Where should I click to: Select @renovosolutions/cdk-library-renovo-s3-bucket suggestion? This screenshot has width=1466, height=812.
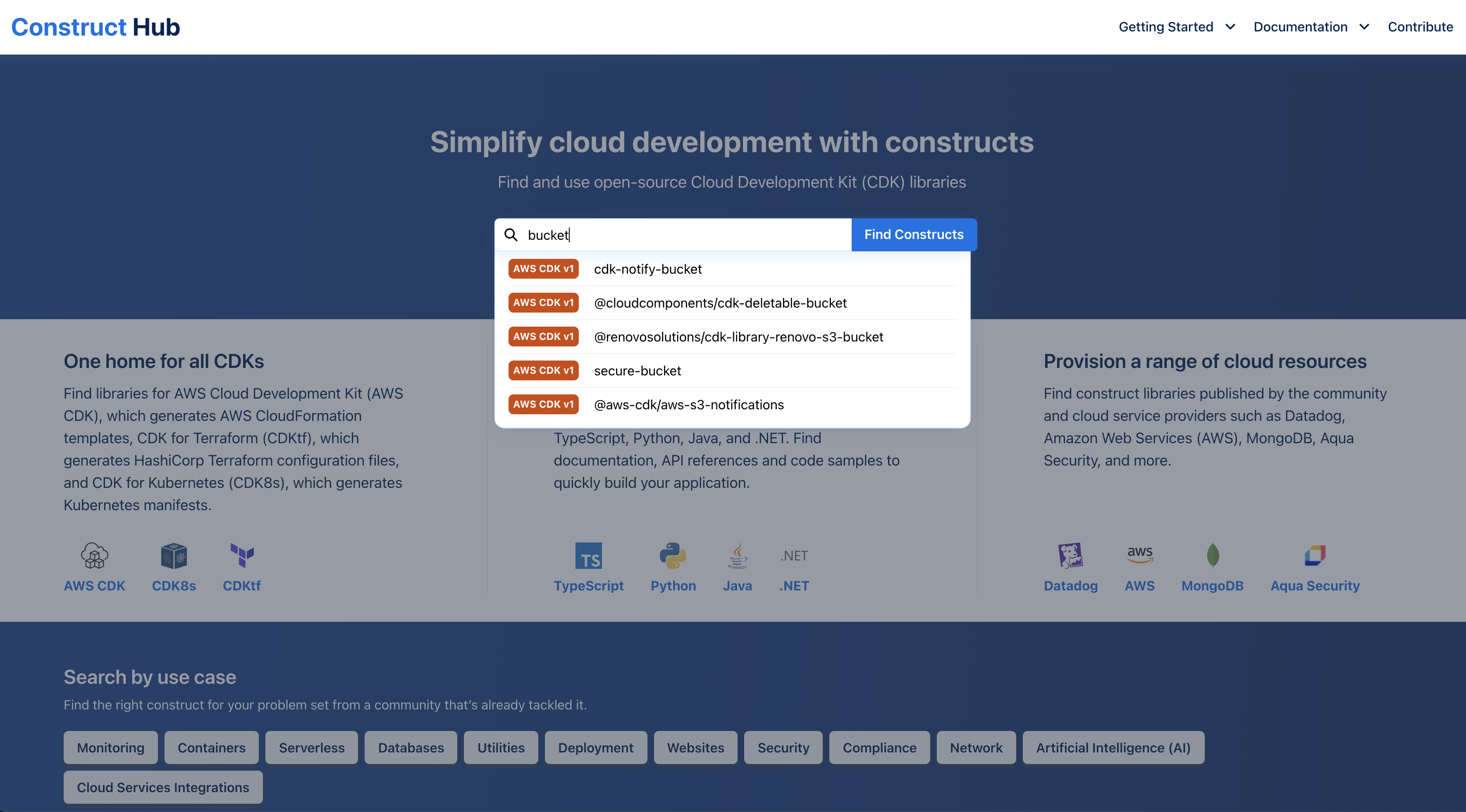point(732,336)
